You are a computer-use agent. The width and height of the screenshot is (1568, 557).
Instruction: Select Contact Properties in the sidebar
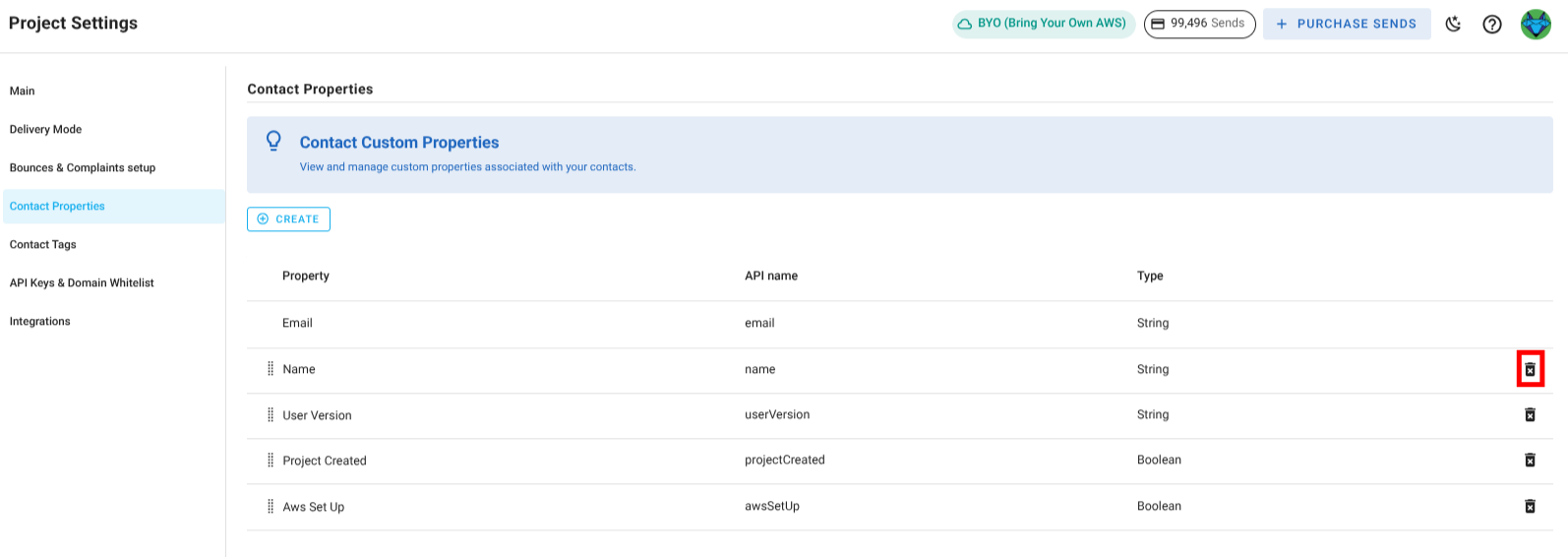(x=114, y=206)
